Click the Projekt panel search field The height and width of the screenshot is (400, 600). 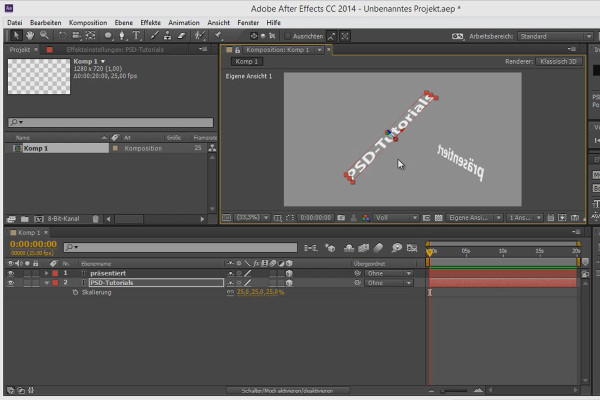[x=110, y=122]
